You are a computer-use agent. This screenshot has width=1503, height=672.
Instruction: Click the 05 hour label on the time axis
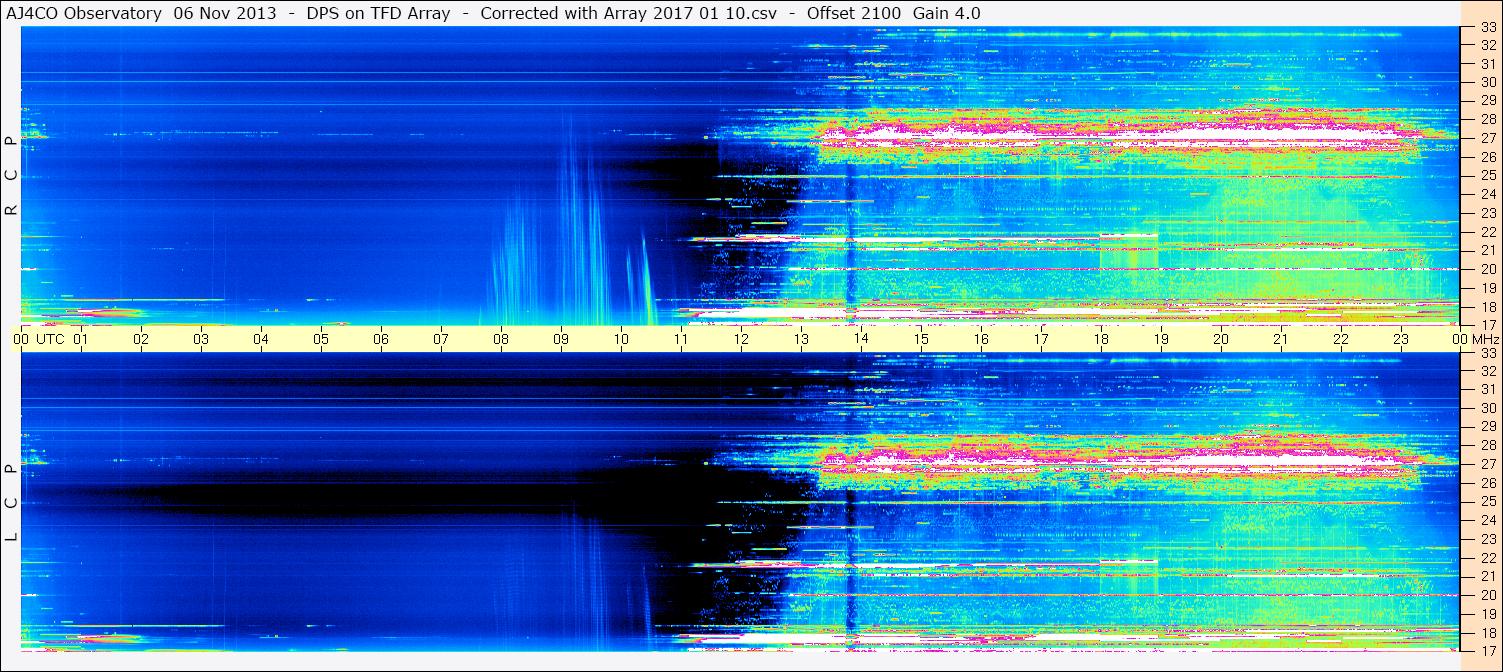321,339
